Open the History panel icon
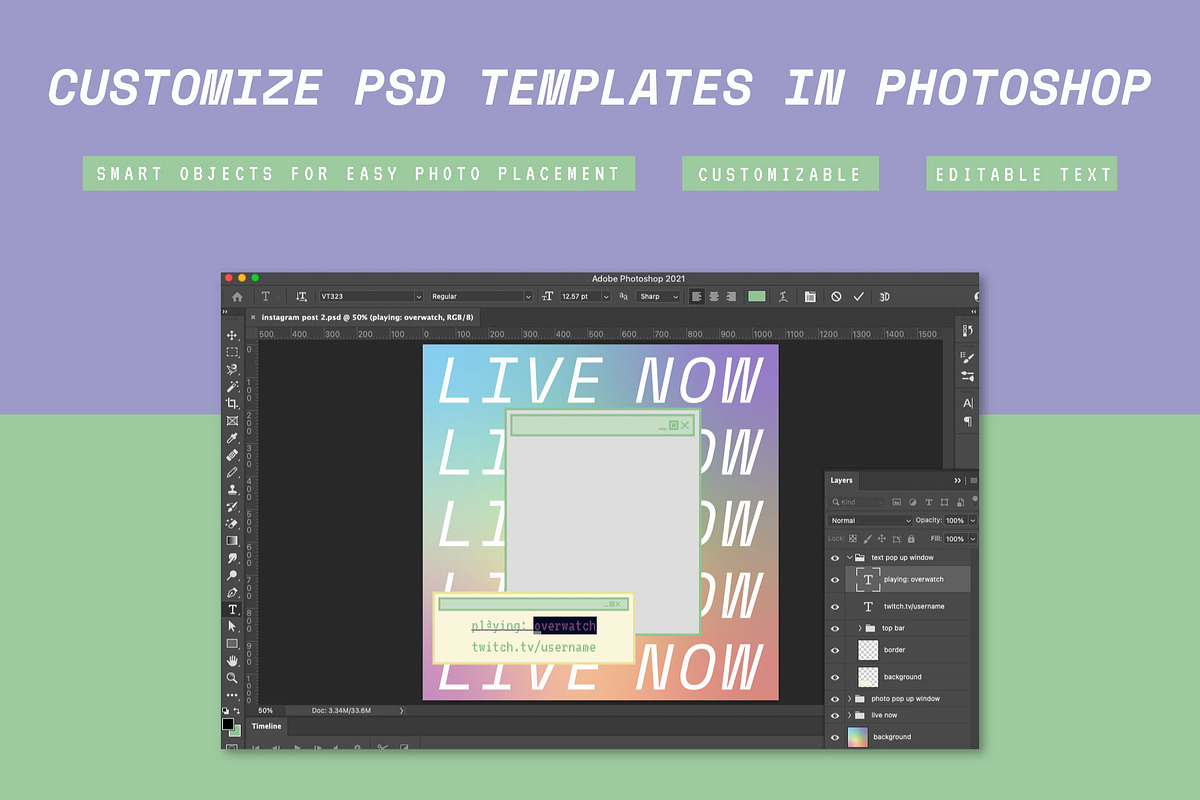Viewport: 1200px width, 800px height. point(967,331)
